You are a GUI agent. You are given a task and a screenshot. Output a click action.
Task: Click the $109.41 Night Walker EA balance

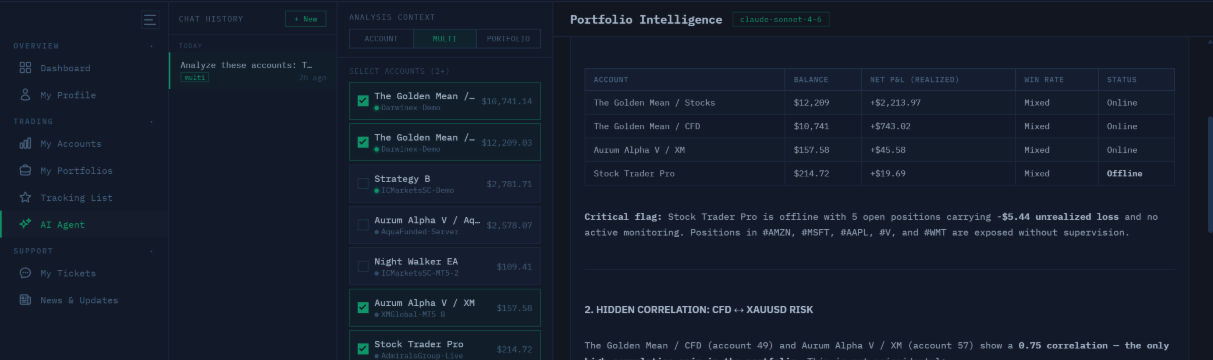[514, 267]
